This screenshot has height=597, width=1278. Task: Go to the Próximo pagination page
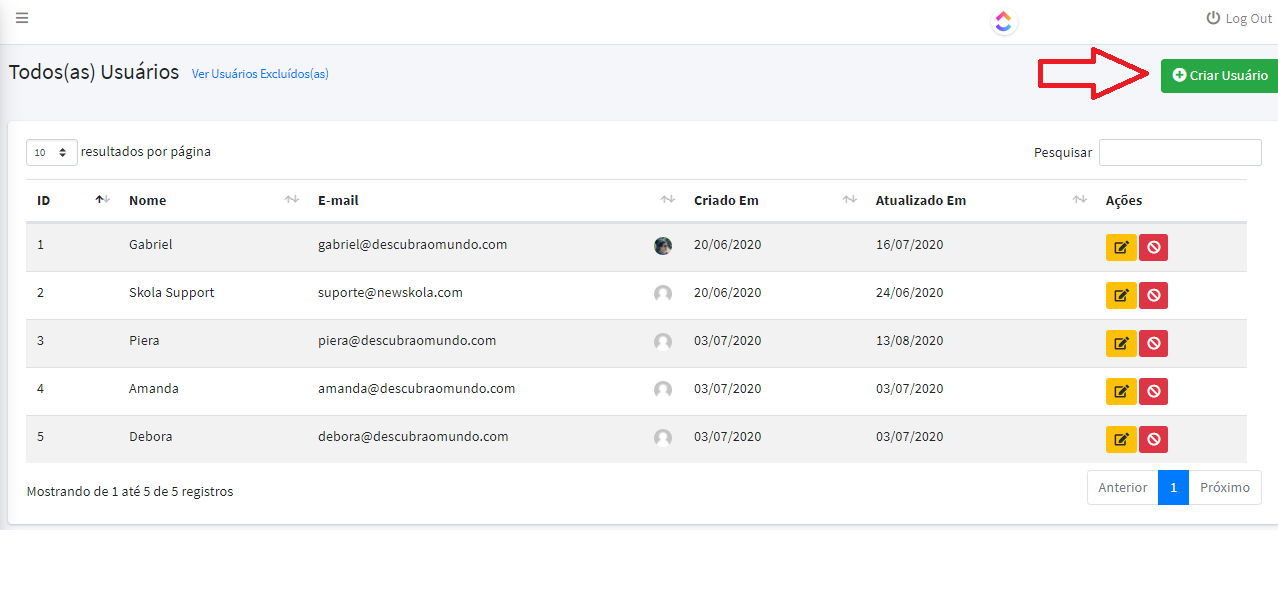1225,488
